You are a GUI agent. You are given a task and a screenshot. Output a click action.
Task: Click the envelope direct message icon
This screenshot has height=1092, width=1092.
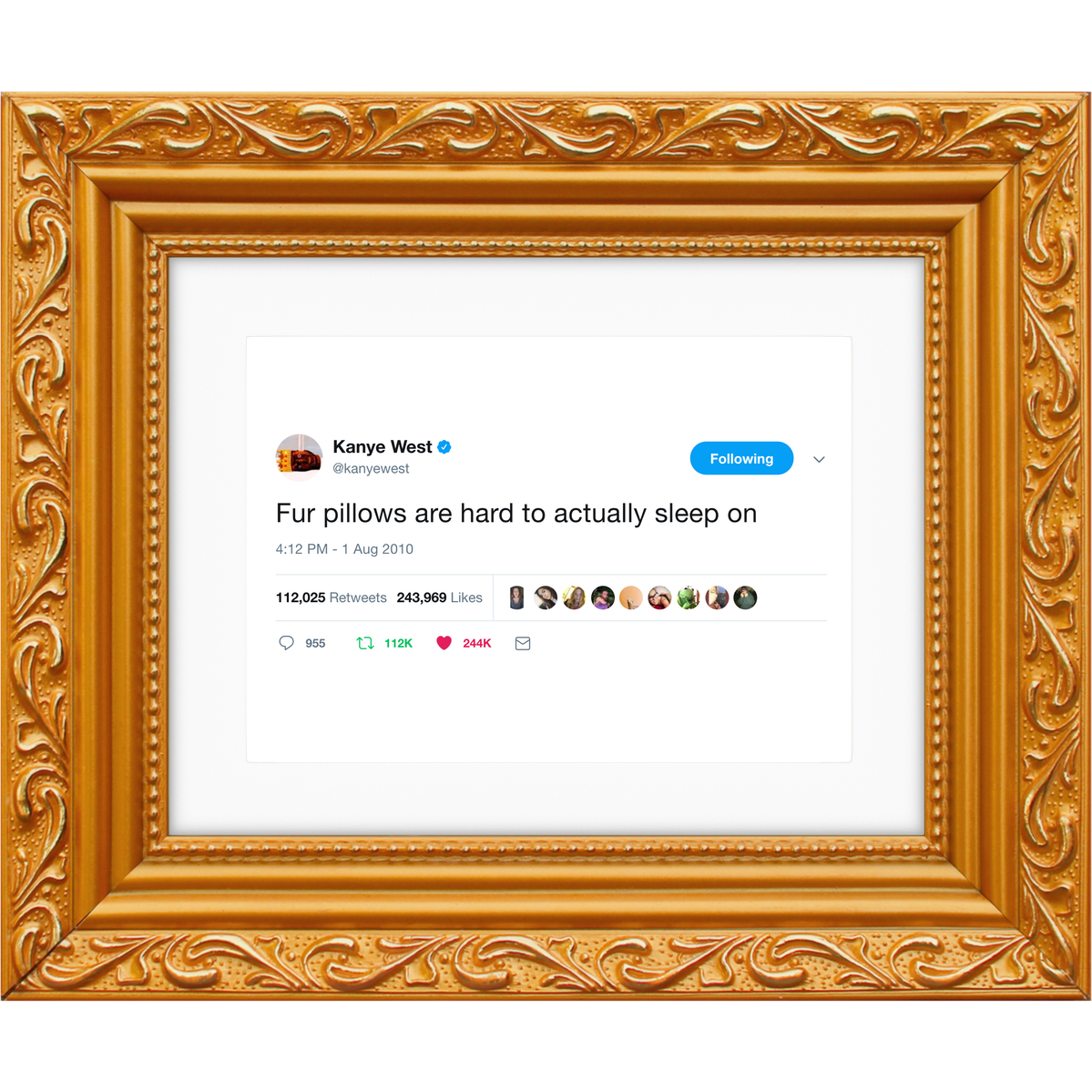(x=523, y=644)
